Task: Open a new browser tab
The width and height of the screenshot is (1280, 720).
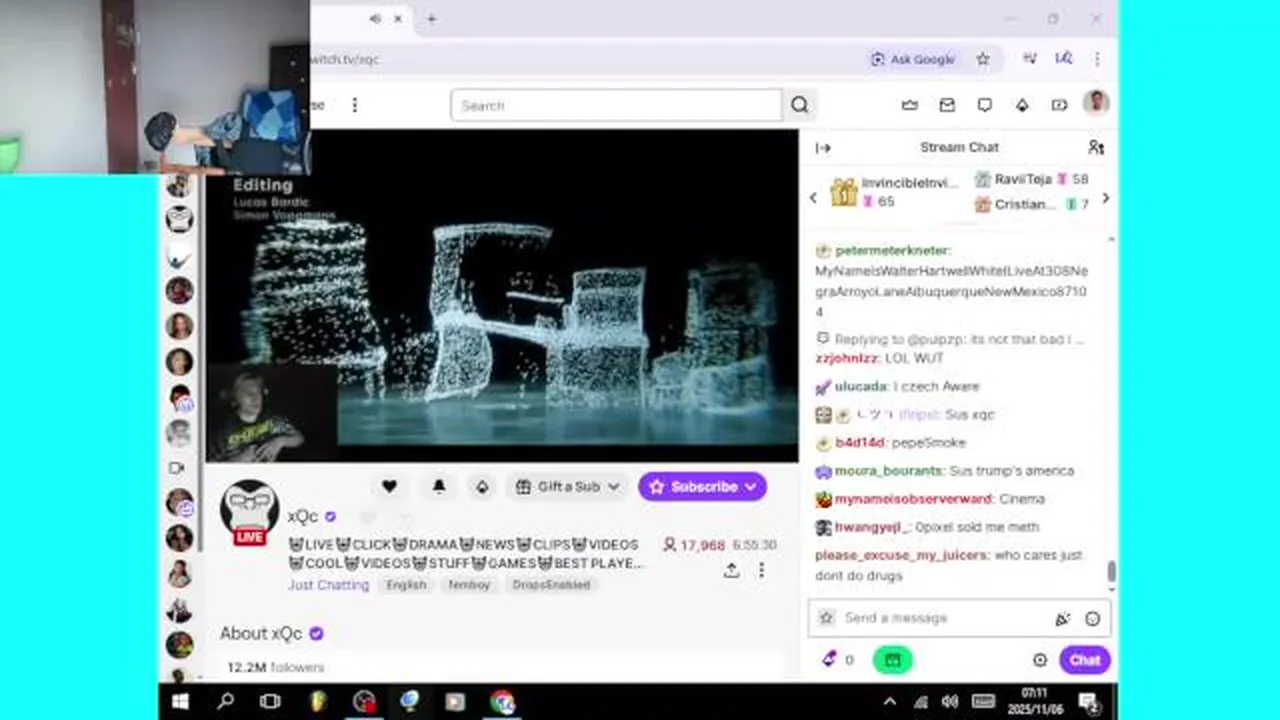Action: 431,18
